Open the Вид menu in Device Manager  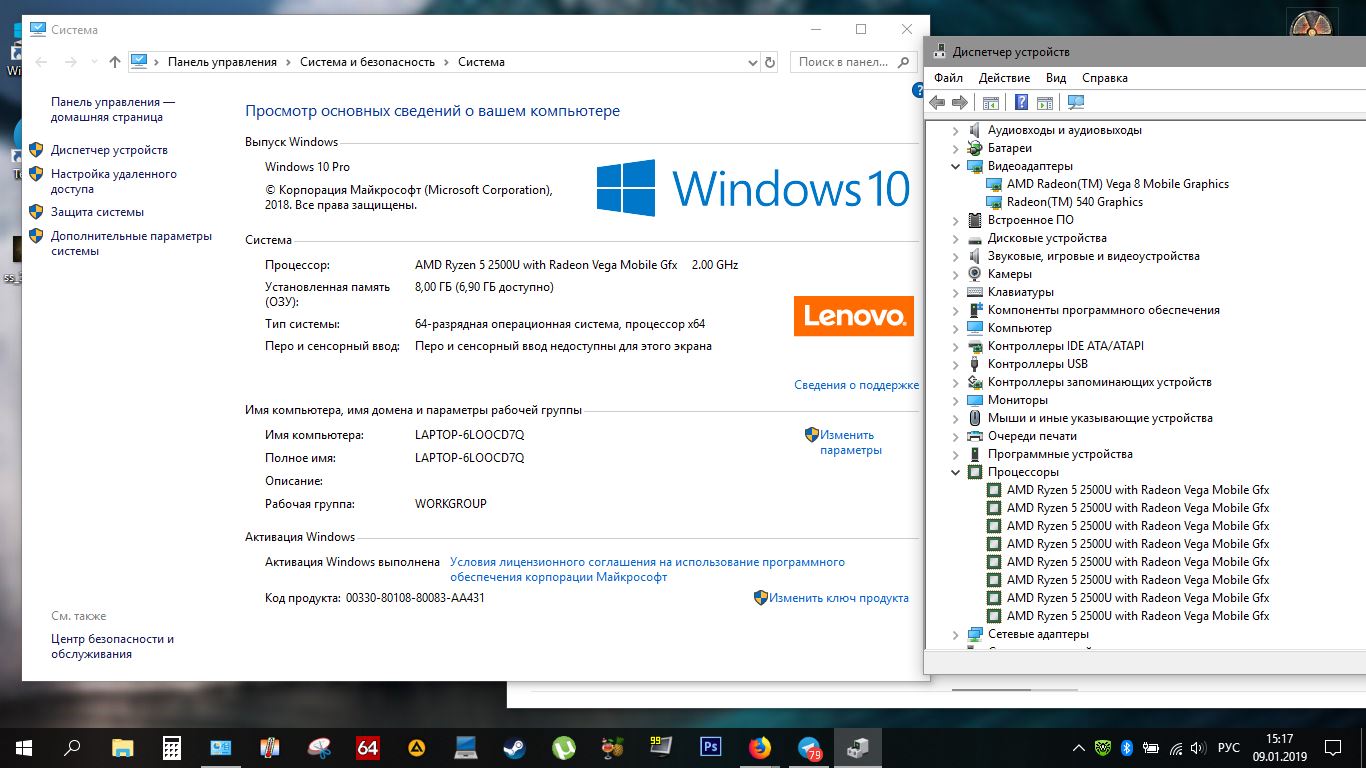[1056, 78]
